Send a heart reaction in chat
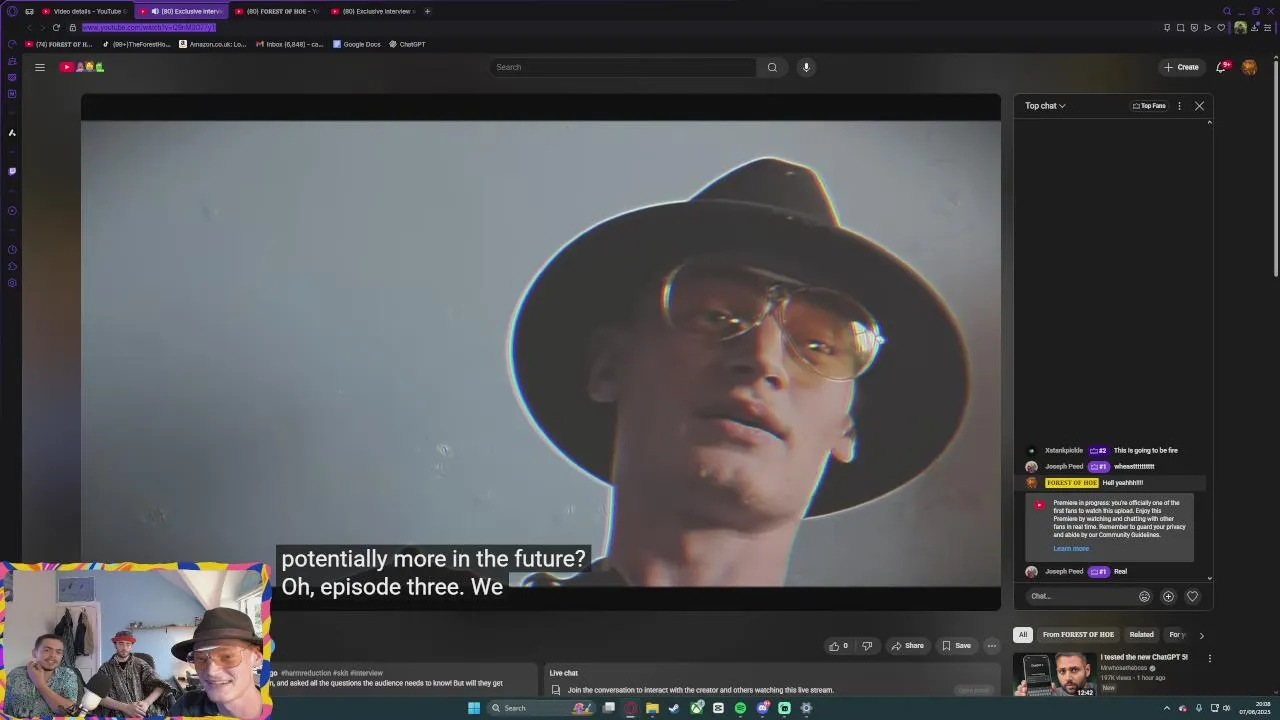The width and height of the screenshot is (1280, 720). (1192, 596)
